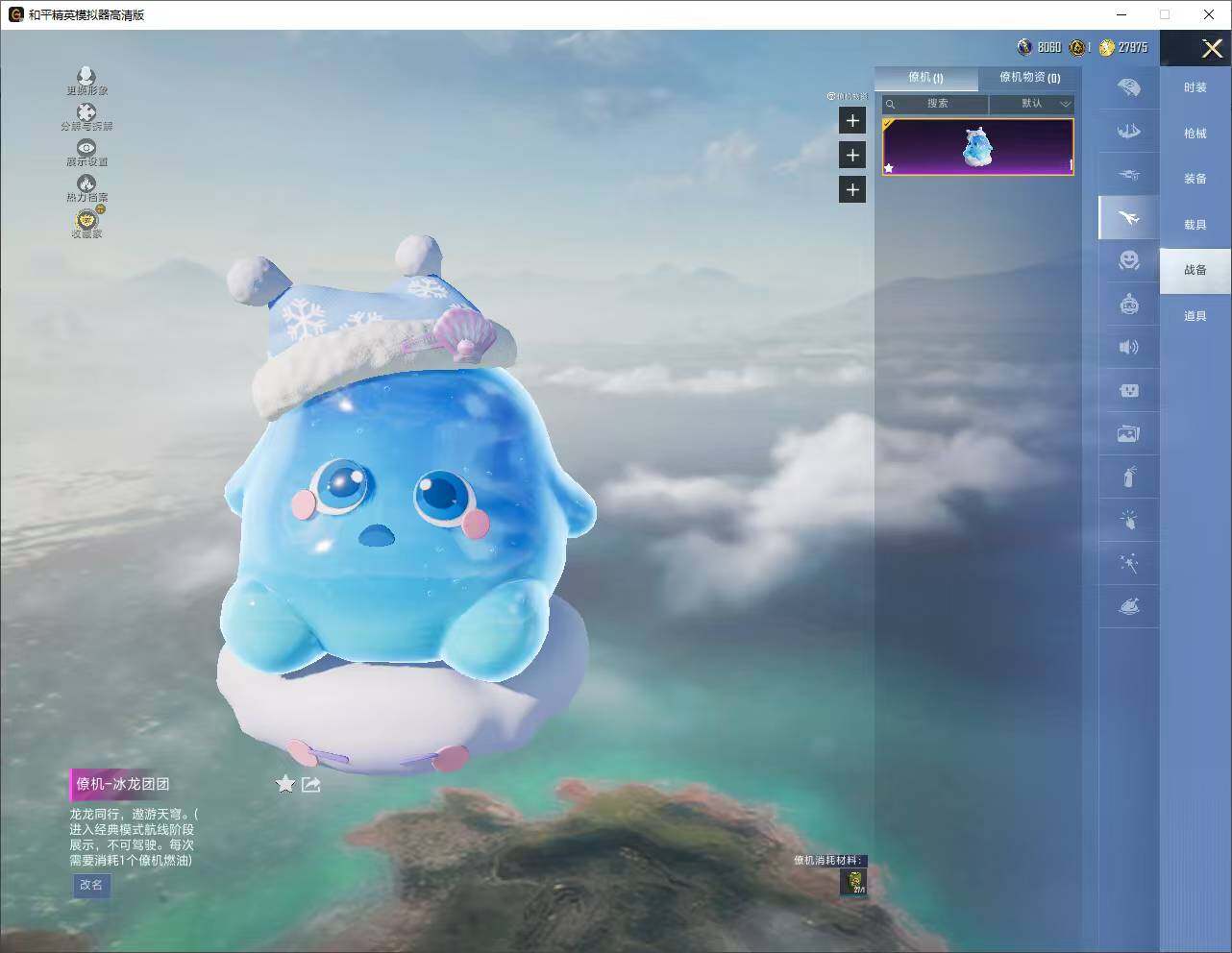Select the smiley emote category icon
This screenshot has width=1232, height=953.
tap(1129, 259)
